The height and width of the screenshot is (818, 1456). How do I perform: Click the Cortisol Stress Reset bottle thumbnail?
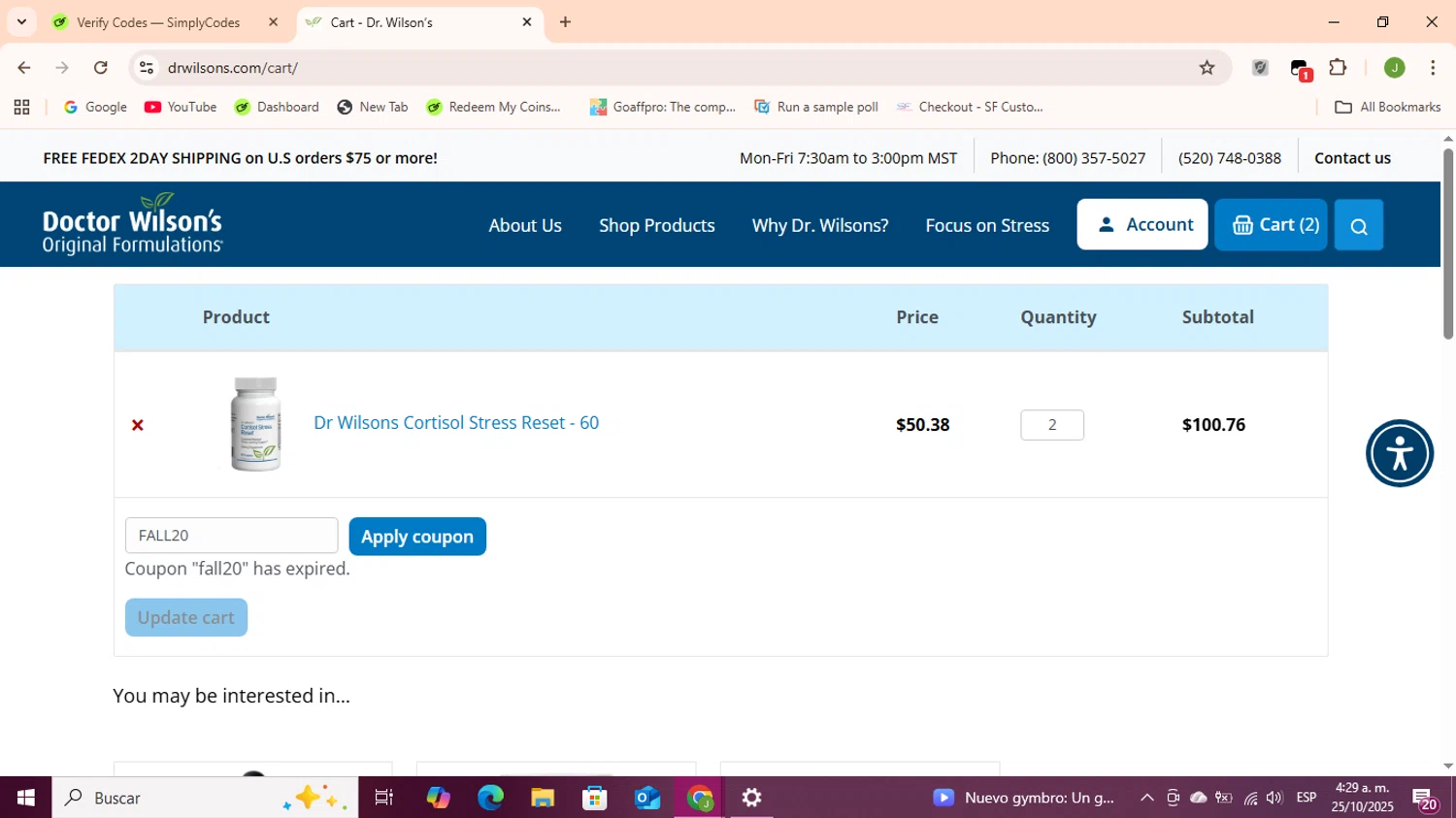[x=256, y=424]
